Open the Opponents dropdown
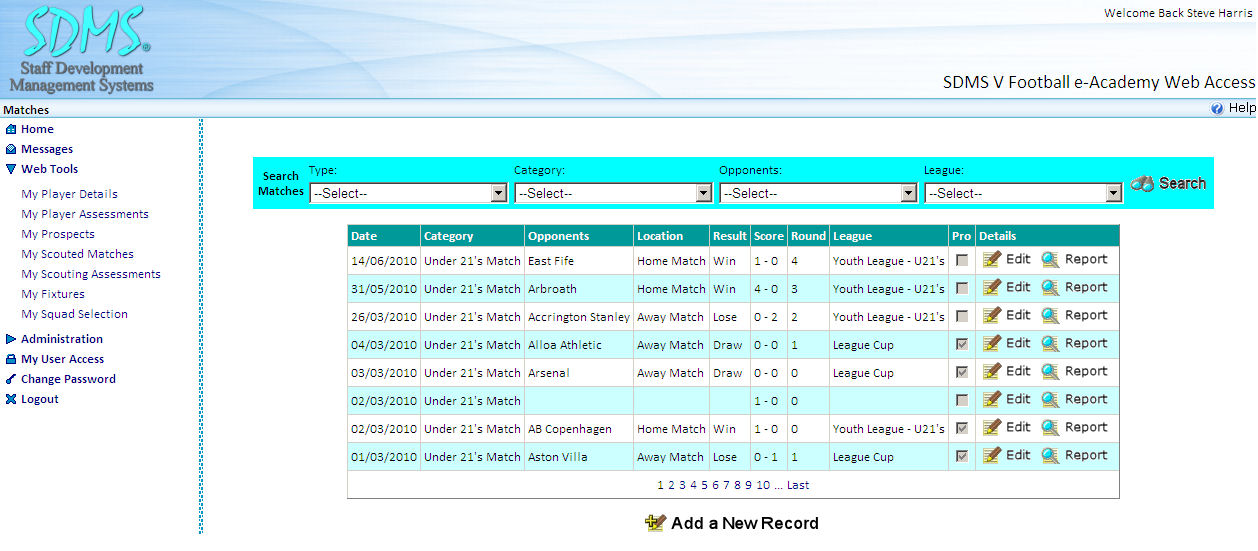1258x551 pixels. pyautogui.click(x=818, y=193)
